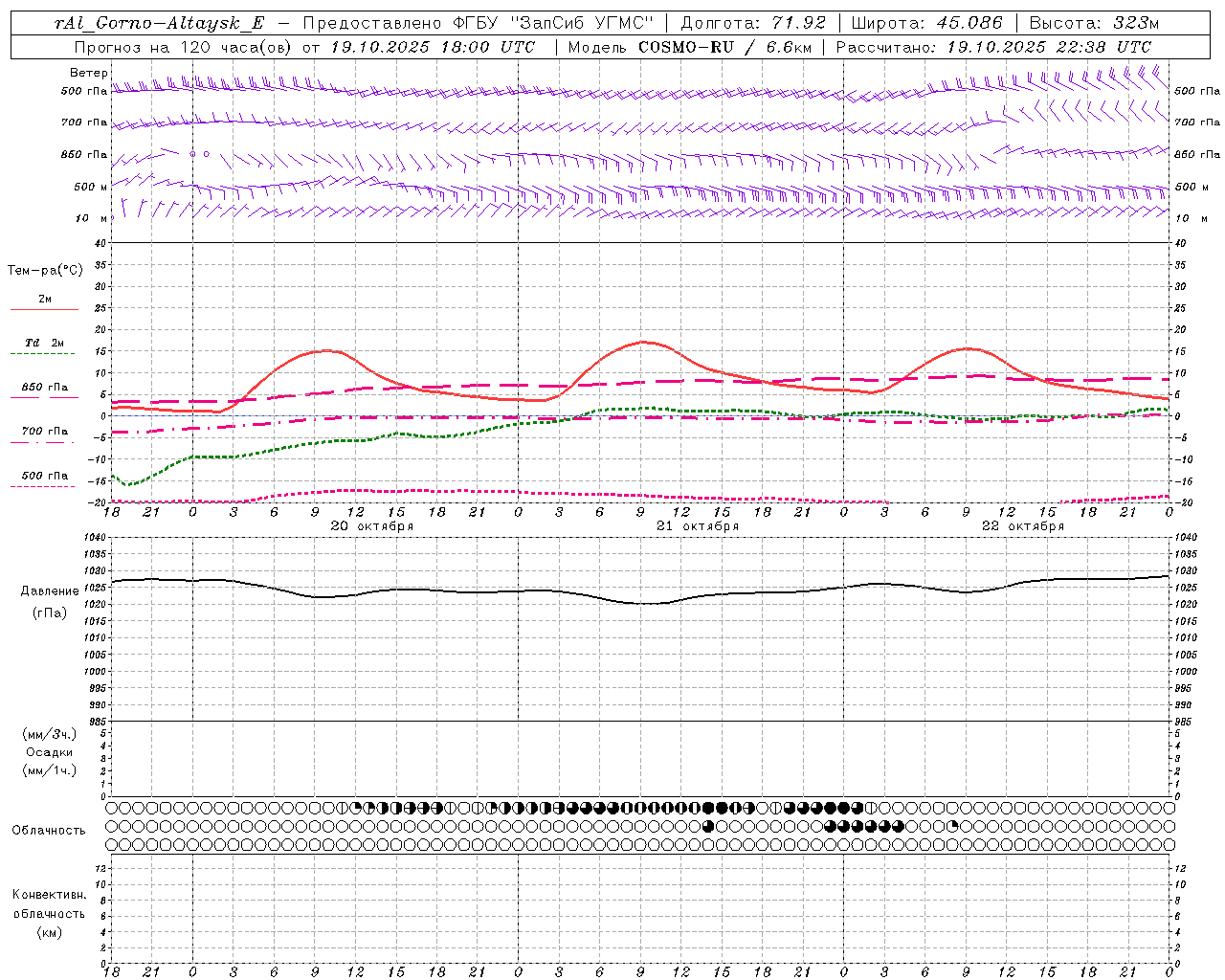Click the Давление pressure chart label
The width and height of the screenshot is (1225, 980).
pyautogui.click(x=49, y=591)
